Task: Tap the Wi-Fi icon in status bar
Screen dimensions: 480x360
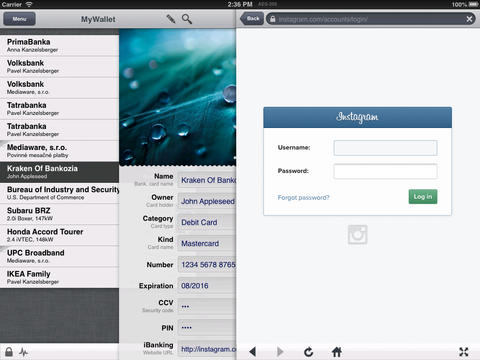Action: click(x=29, y=4)
